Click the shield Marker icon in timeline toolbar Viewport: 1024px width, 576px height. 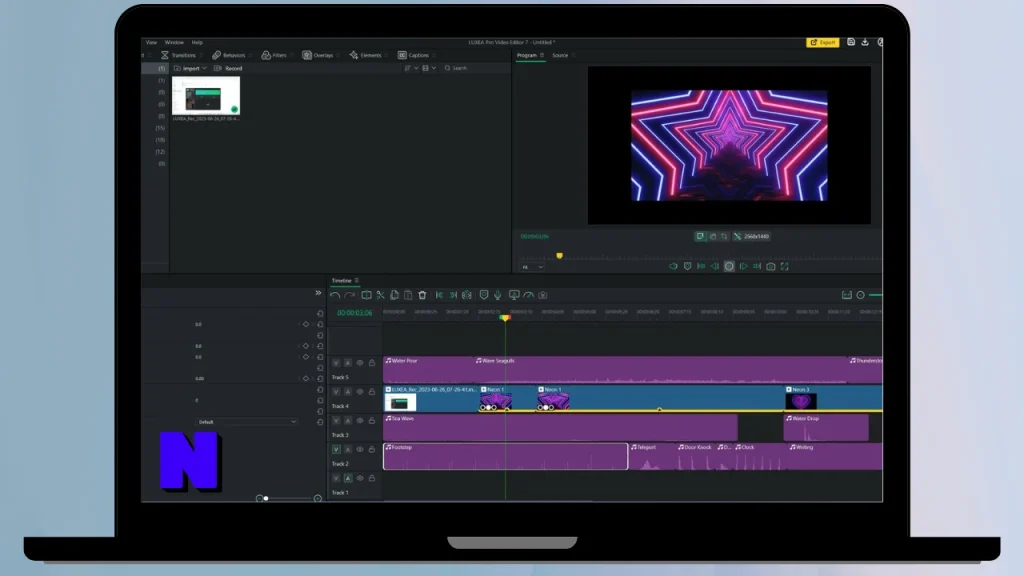pos(484,295)
